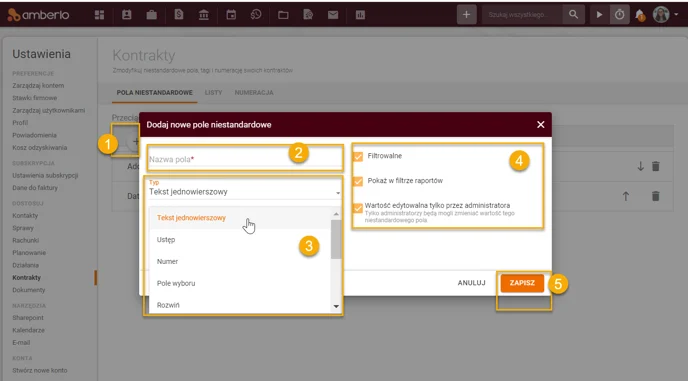Open Kontakty in sidebar
This screenshot has height=381, width=688.
tap(25, 216)
